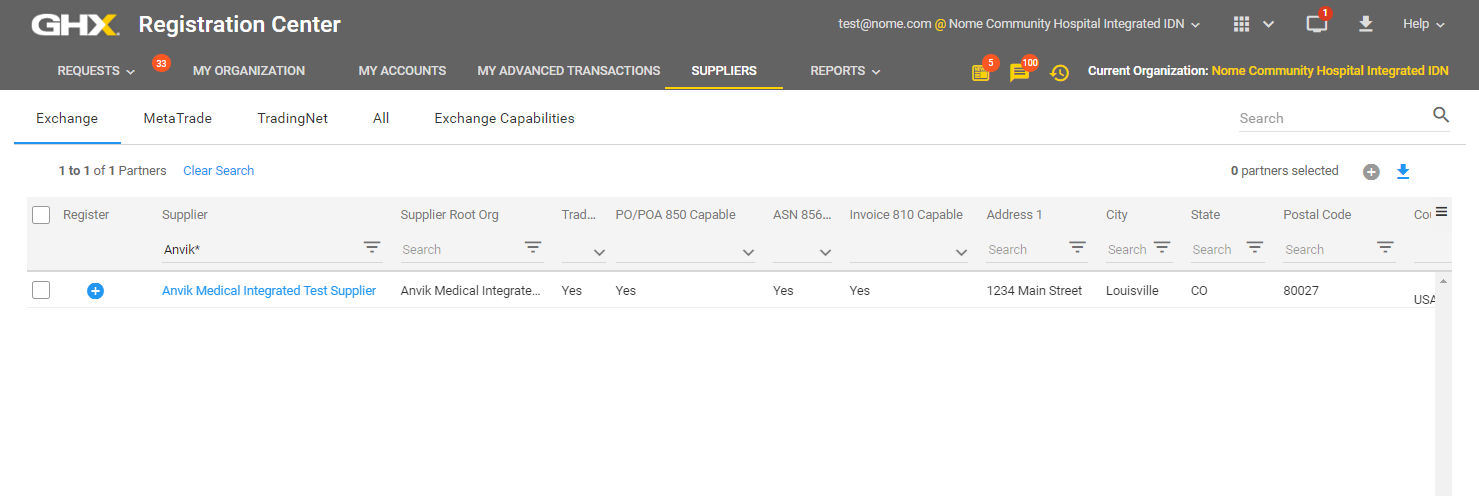Open Anvik Medical Integrated Test Supplier link
The width and height of the screenshot is (1479, 496).
(x=269, y=291)
